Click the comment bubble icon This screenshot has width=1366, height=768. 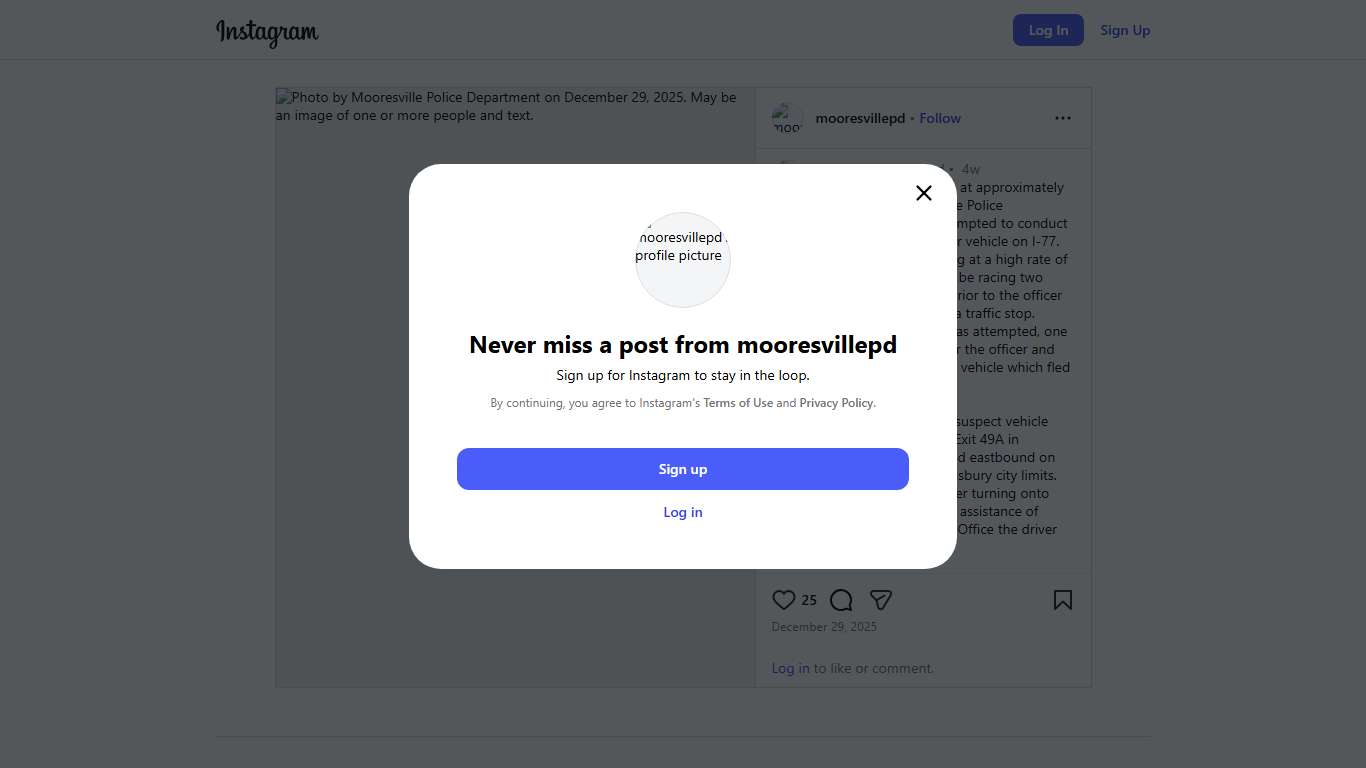tap(841, 600)
